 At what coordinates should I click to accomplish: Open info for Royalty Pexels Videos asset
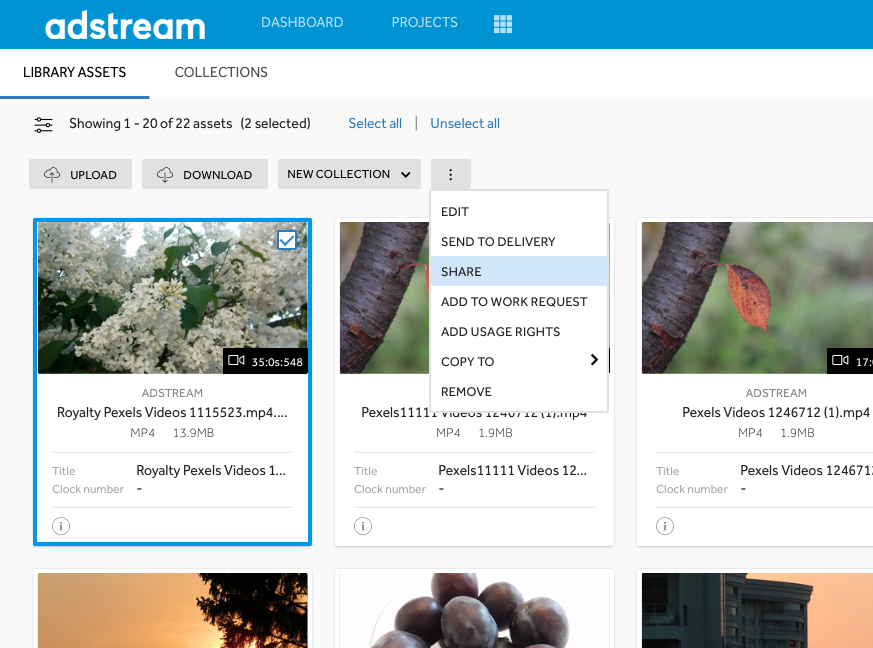(61, 526)
